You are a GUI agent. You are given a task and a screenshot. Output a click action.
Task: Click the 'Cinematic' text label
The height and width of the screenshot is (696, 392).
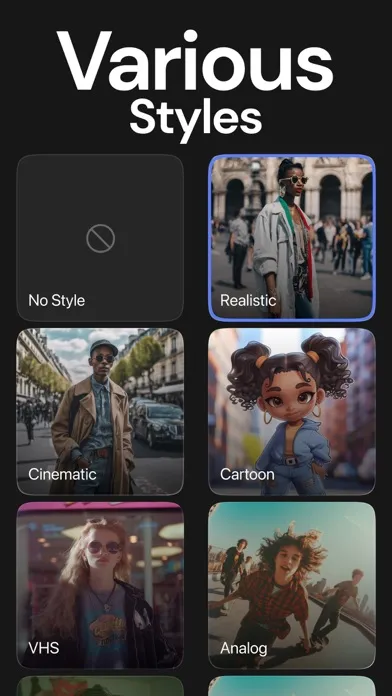[62, 474]
